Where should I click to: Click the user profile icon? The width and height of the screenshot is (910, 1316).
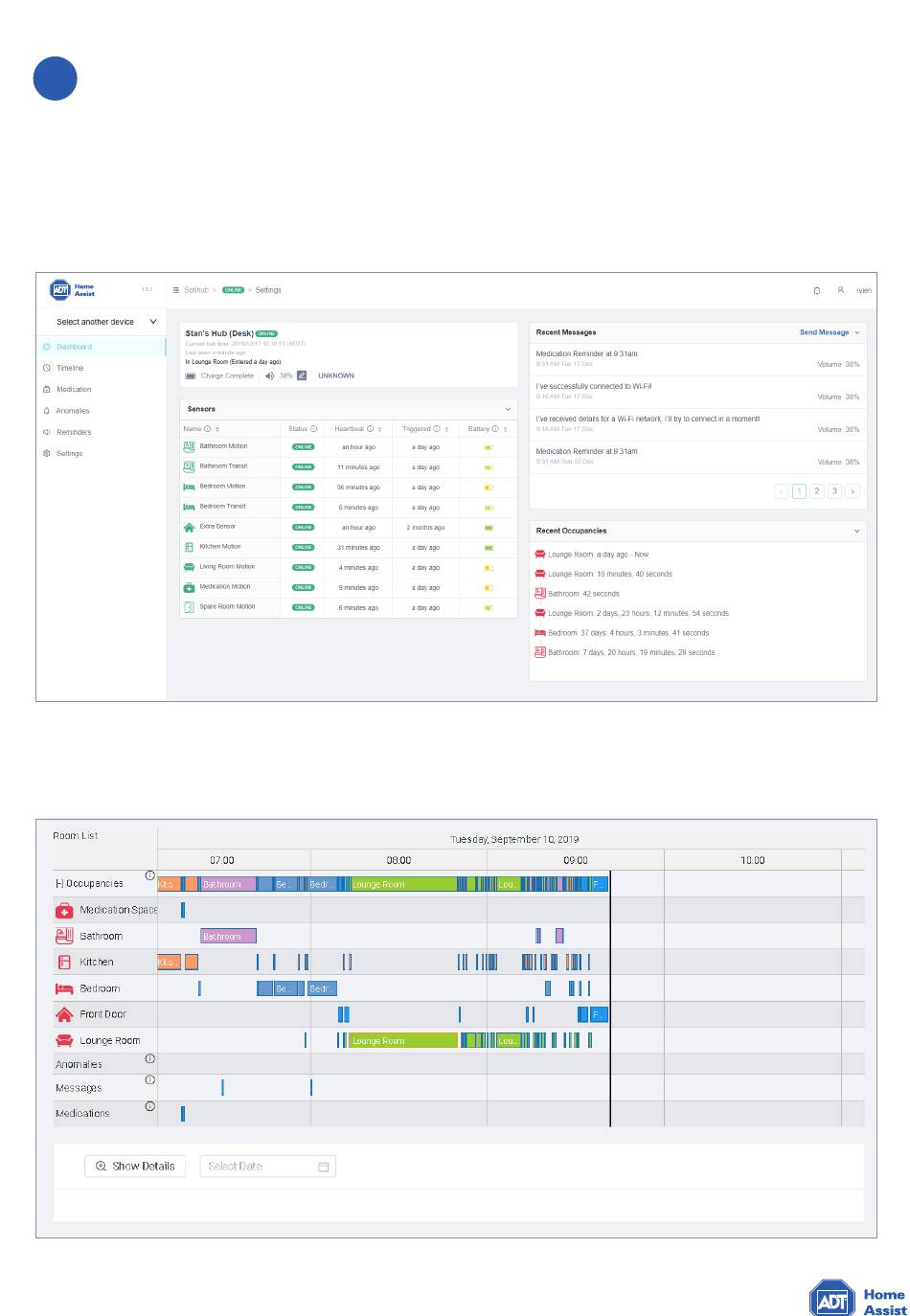[x=840, y=290]
